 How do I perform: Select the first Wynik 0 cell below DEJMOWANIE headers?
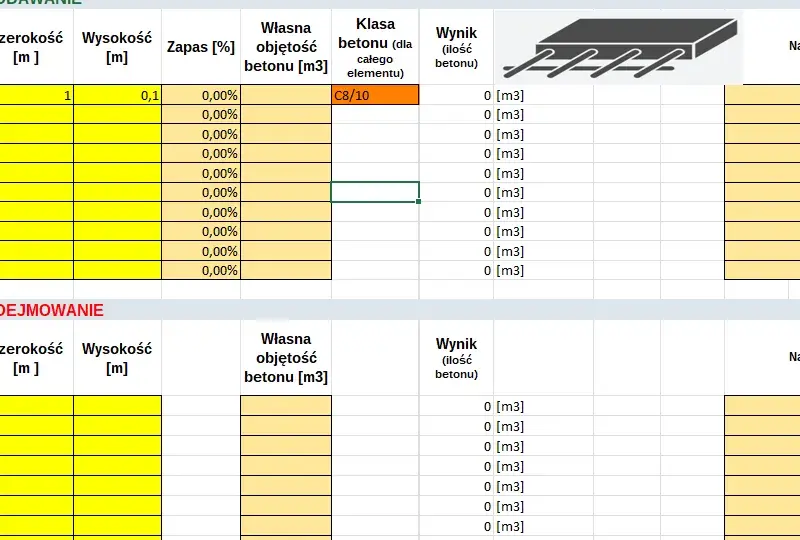tap(457, 406)
